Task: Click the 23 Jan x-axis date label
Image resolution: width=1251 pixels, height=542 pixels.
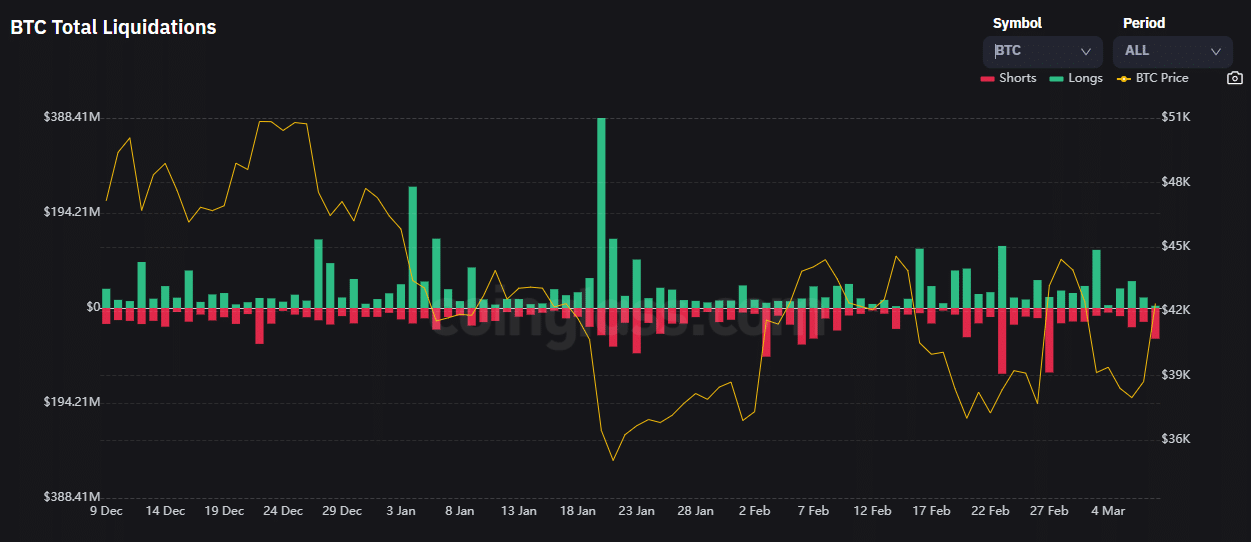Action: pos(636,511)
